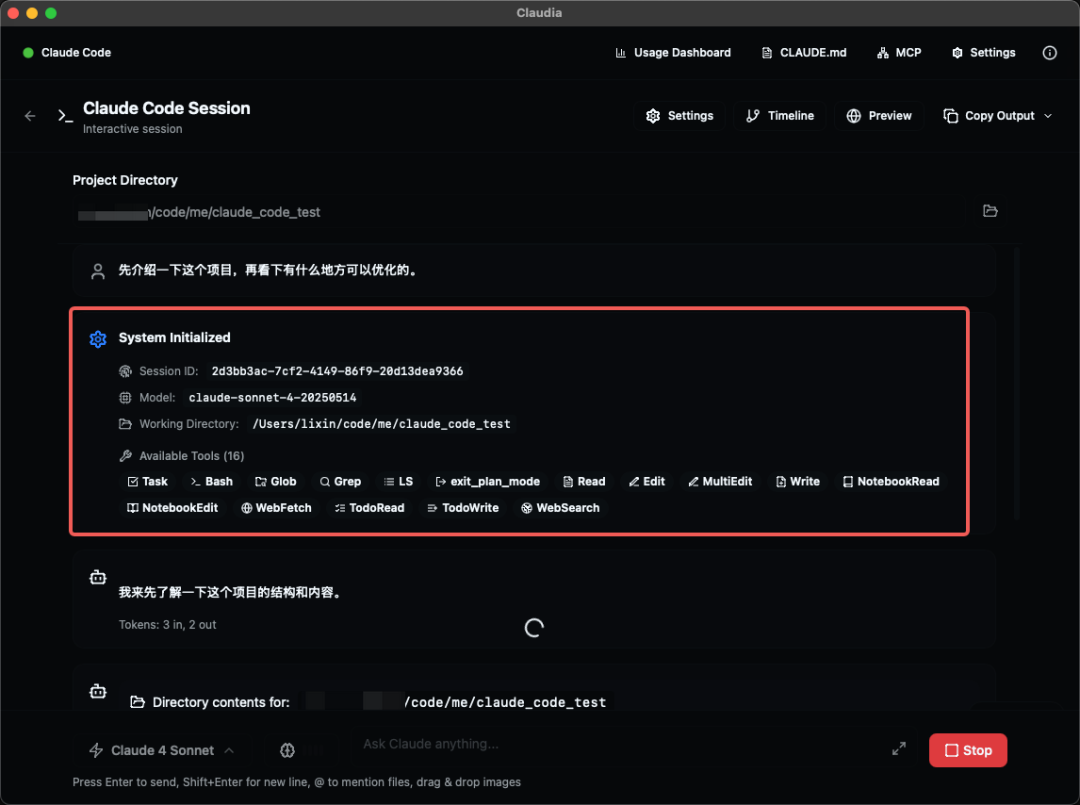Expand the prompt input editor
The image size is (1080, 805).
(899, 749)
